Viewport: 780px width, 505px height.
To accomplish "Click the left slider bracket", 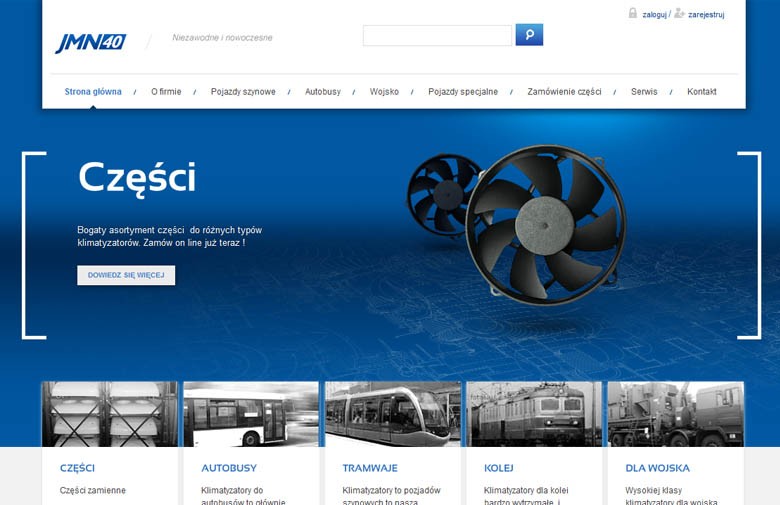I will (32, 245).
